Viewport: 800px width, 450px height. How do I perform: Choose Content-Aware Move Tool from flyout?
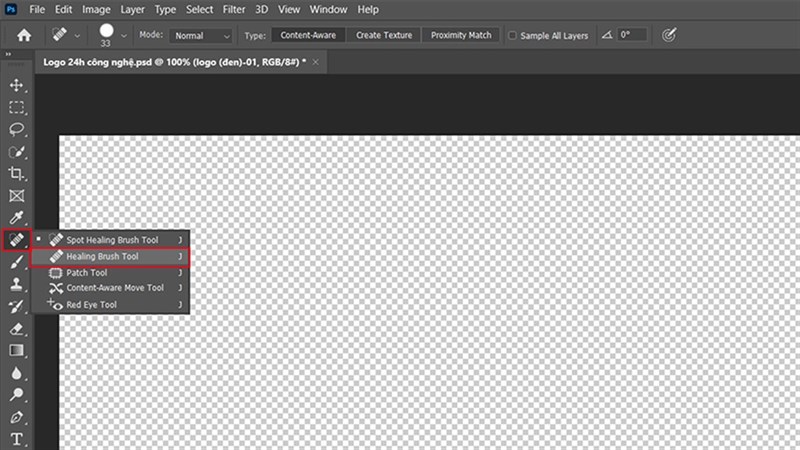click(x=110, y=288)
